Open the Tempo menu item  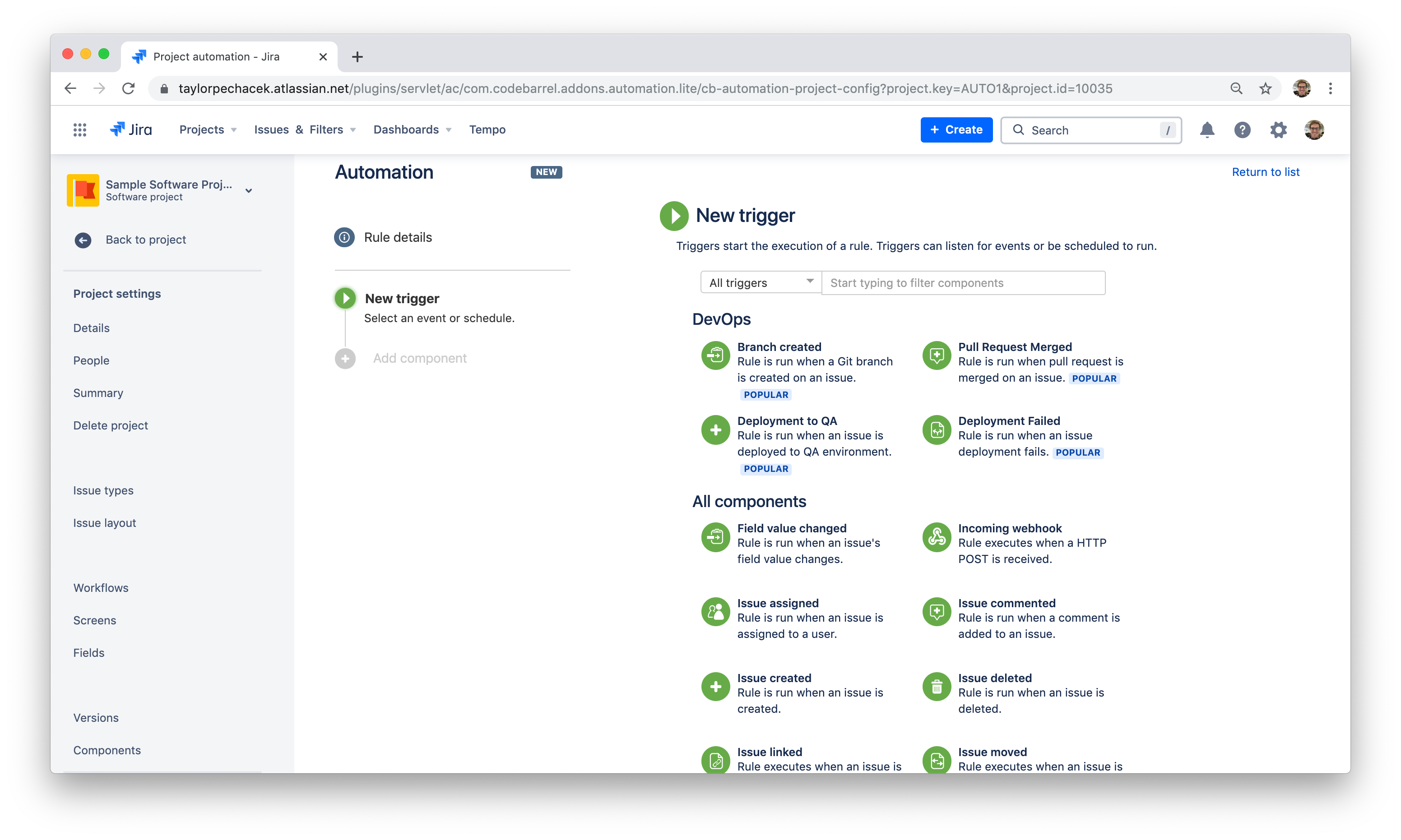pyautogui.click(x=487, y=129)
